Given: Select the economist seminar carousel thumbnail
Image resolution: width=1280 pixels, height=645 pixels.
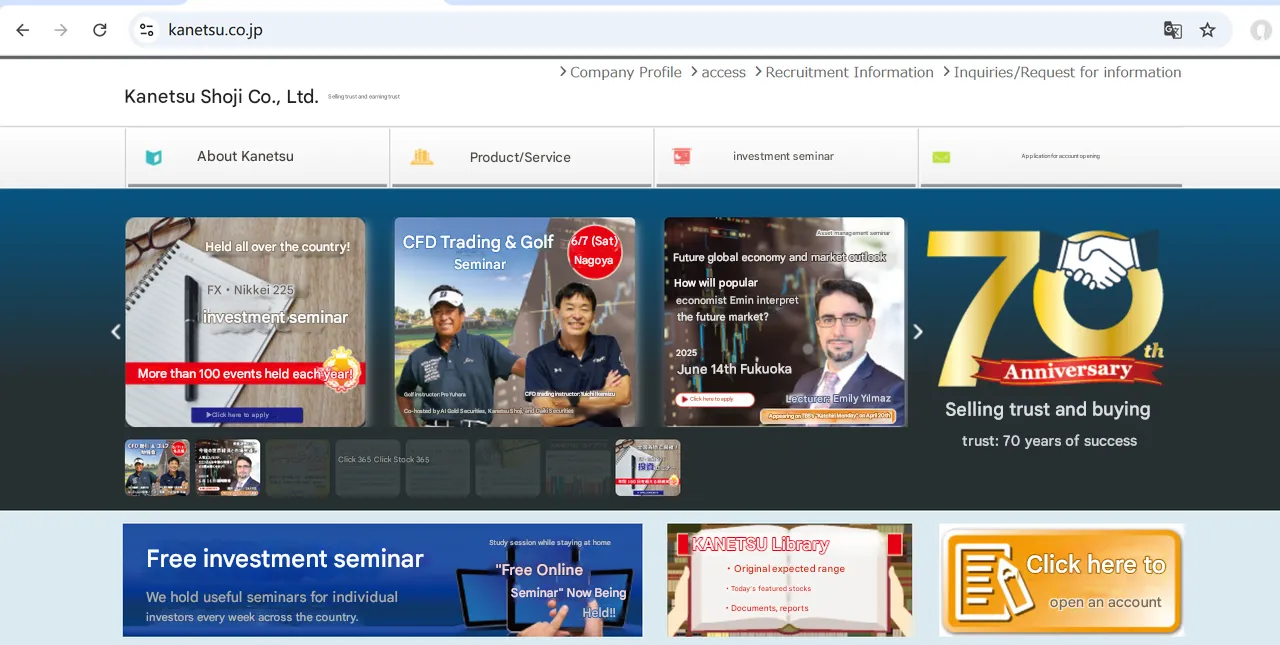Looking at the screenshot, I should tap(227, 468).
